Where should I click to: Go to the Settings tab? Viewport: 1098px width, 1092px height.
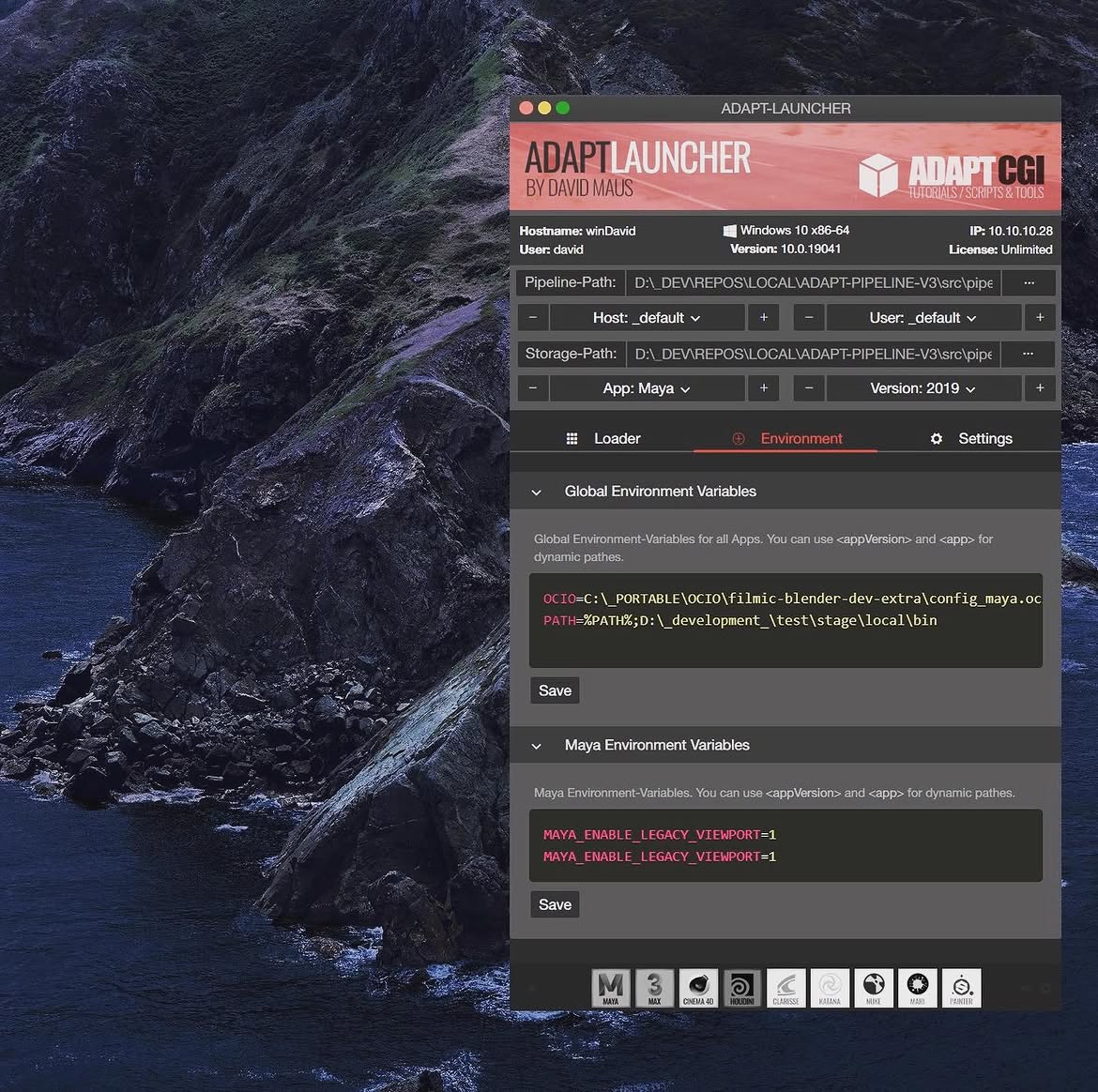(971, 438)
